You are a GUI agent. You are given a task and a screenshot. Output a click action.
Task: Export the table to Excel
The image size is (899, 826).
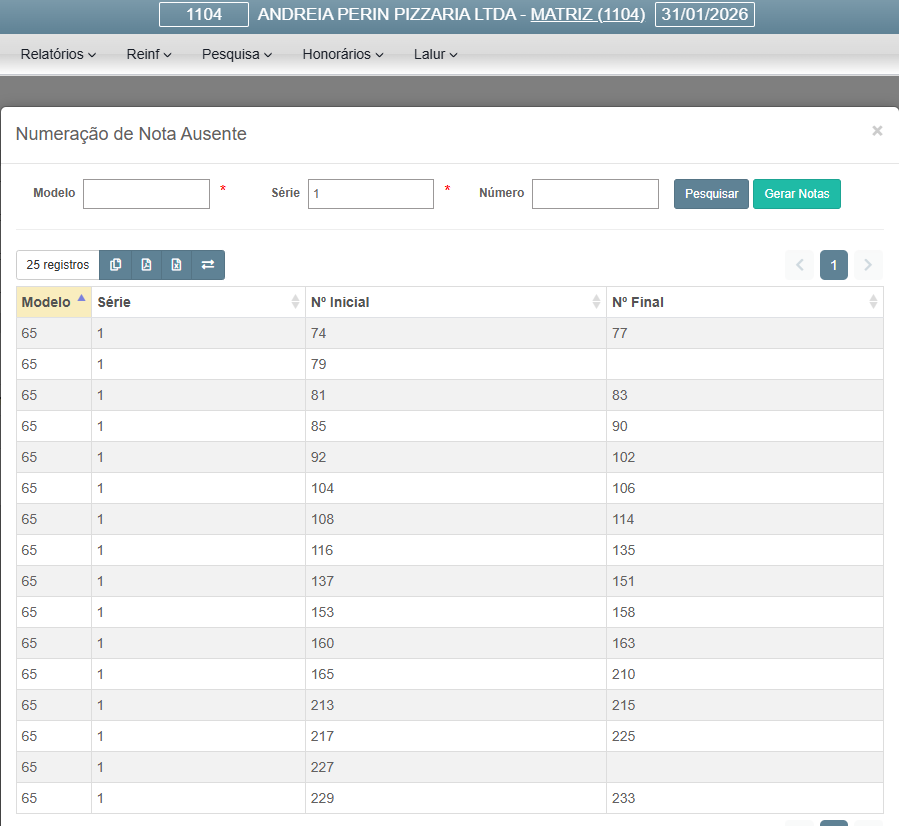point(176,265)
